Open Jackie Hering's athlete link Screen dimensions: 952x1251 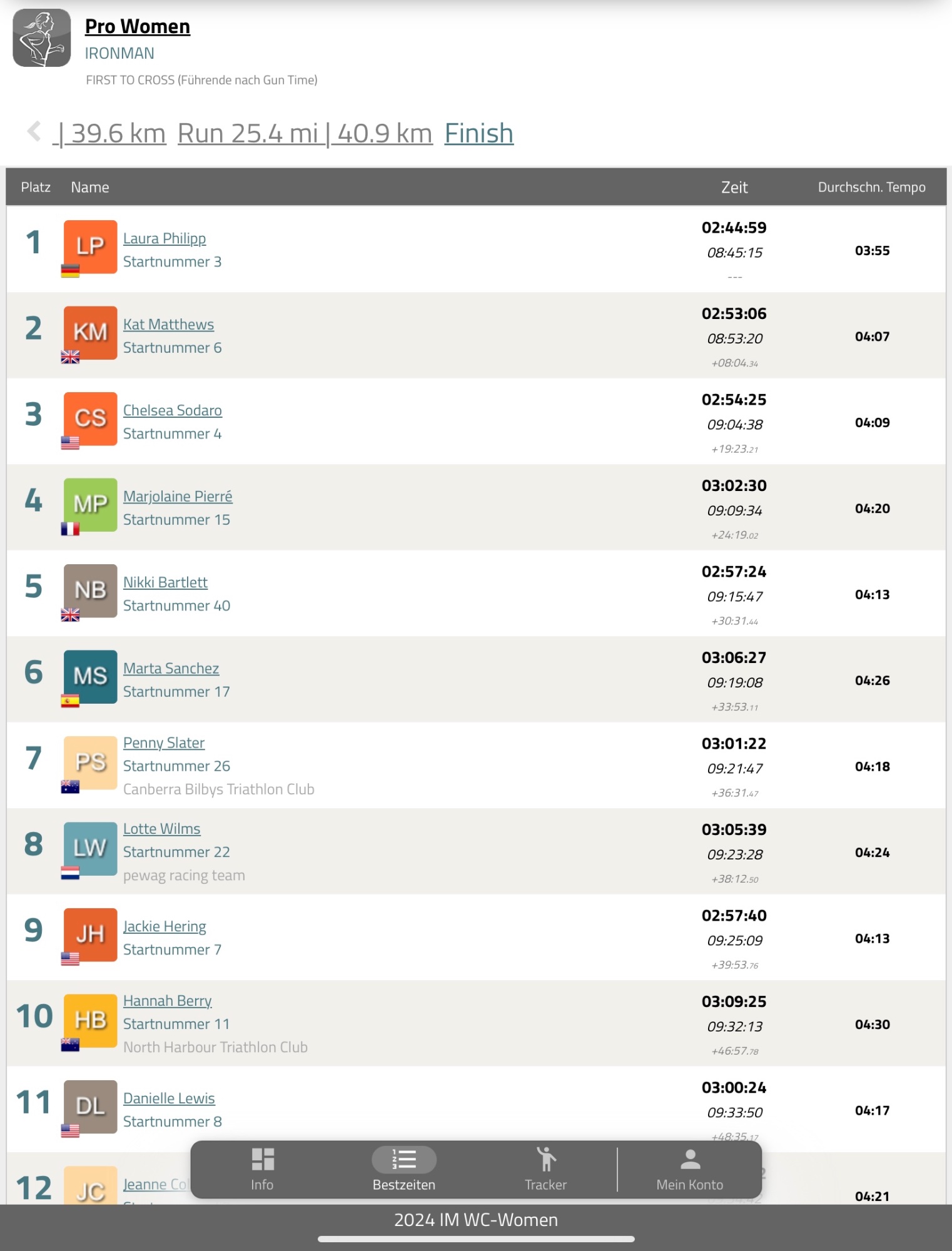point(165,926)
